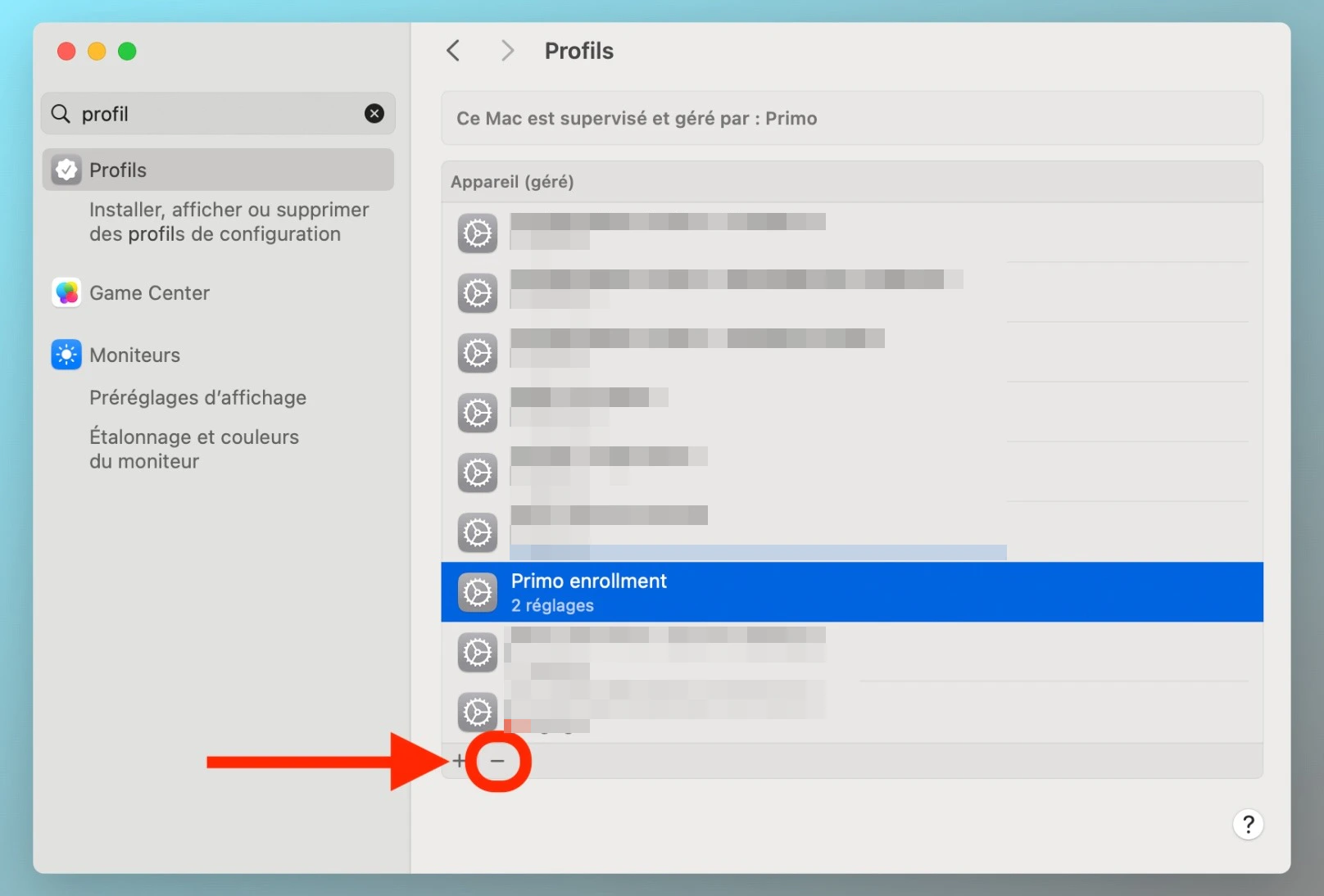This screenshot has height=896, width=1324.
Task: Select 'Préréglages d'affichage' in the sidebar
Action: pyautogui.click(x=197, y=397)
